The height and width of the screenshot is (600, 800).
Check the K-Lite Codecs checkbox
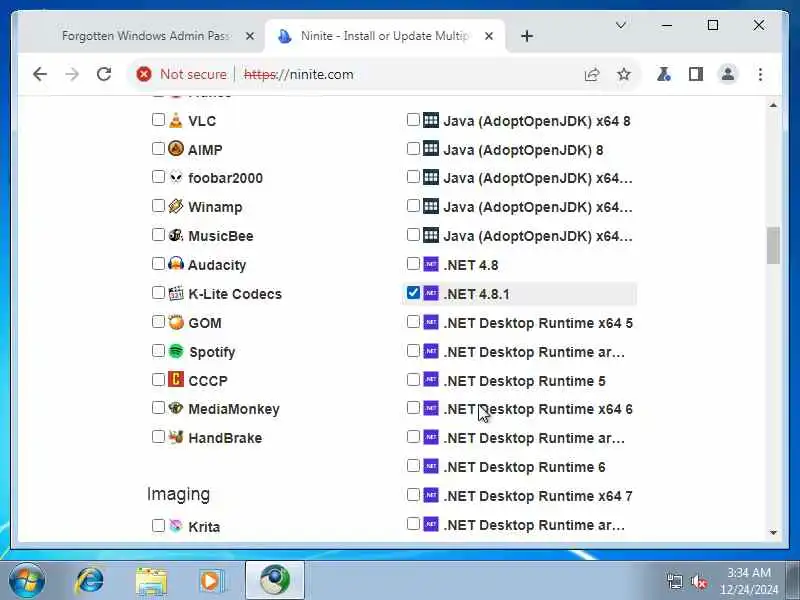point(158,292)
